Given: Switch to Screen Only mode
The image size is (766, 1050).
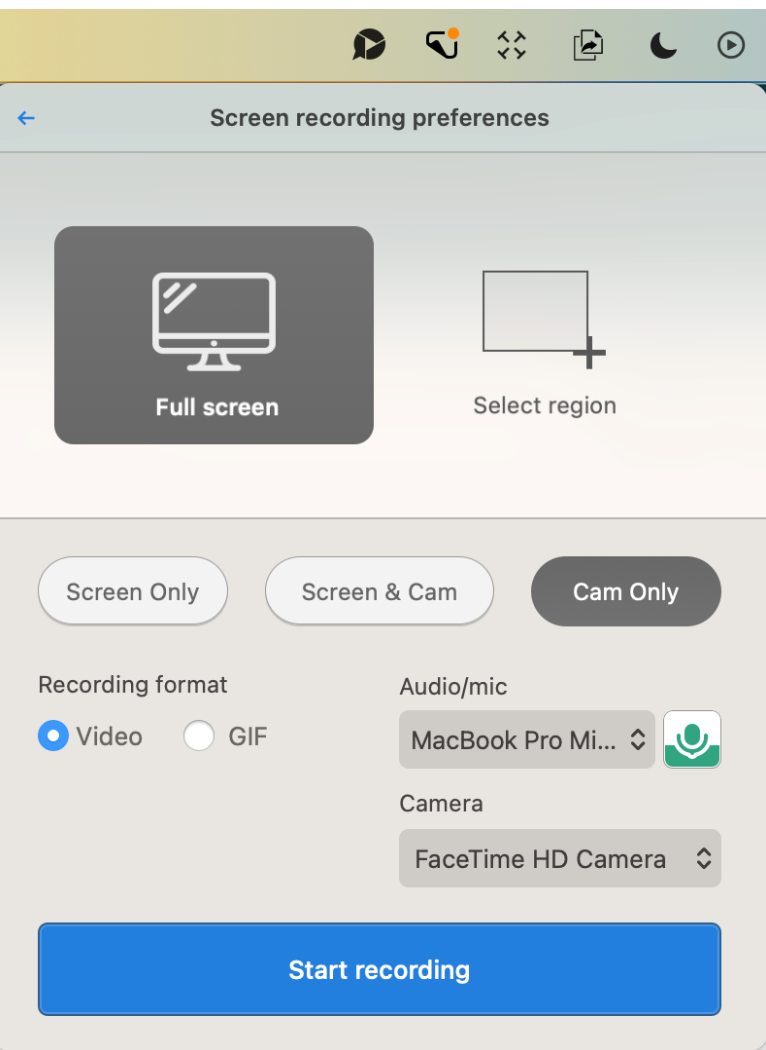Looking at the screenshot, I should pos(133,592).
